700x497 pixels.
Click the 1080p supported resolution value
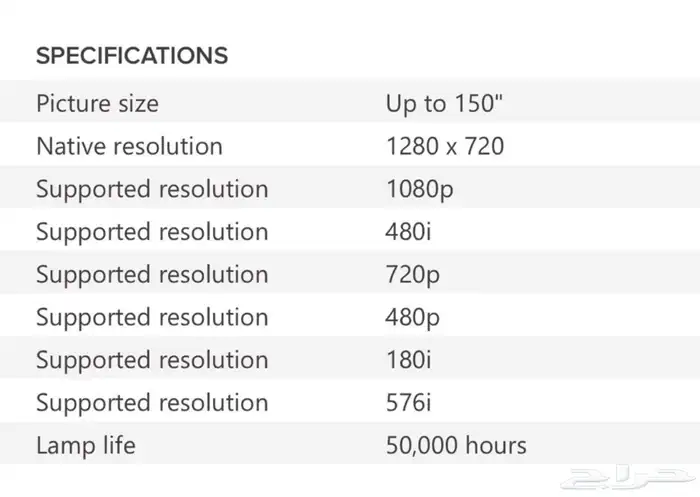pyautogui.click(x=420, y=189)
